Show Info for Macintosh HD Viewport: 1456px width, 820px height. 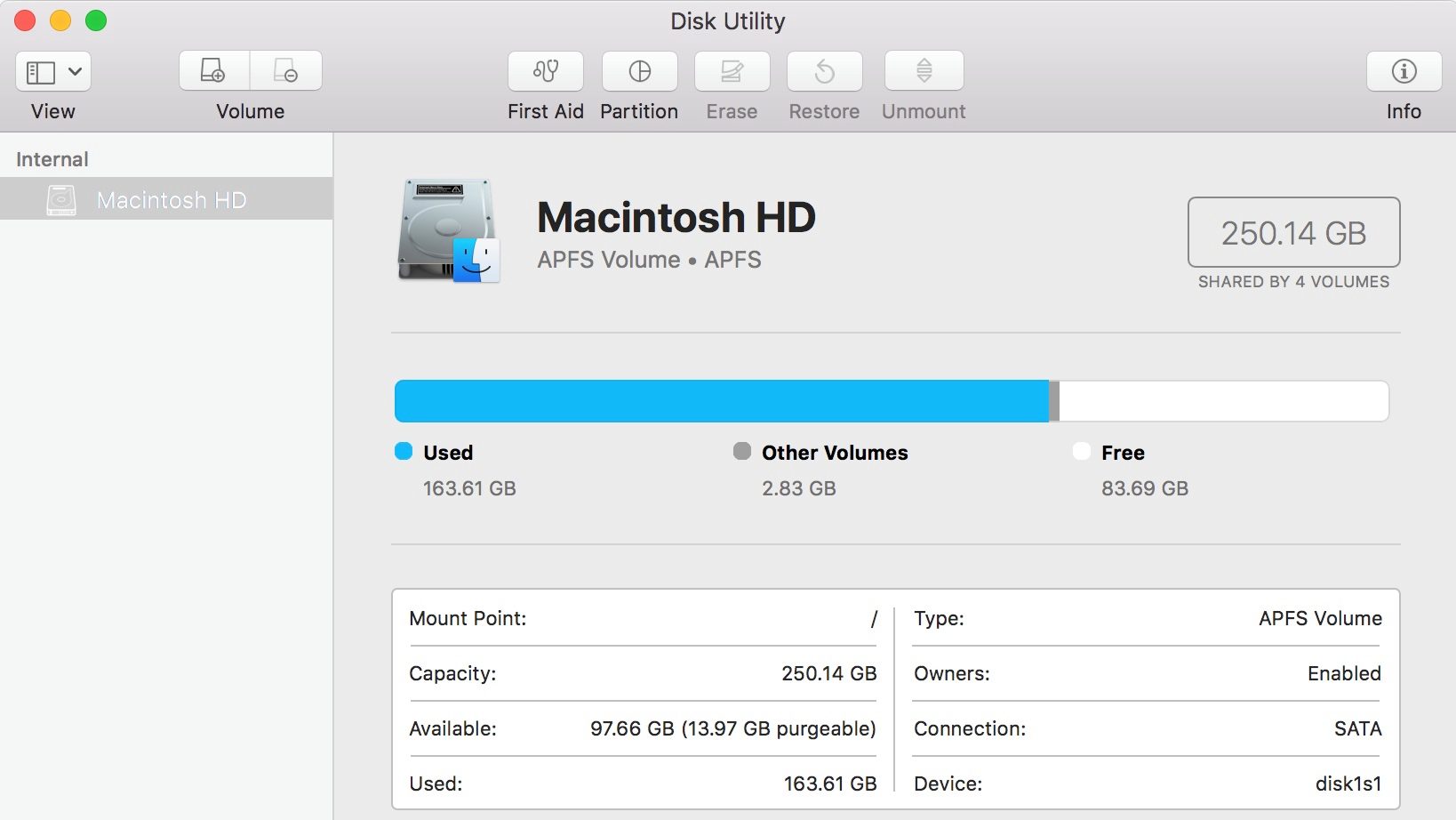[1403, 71]
